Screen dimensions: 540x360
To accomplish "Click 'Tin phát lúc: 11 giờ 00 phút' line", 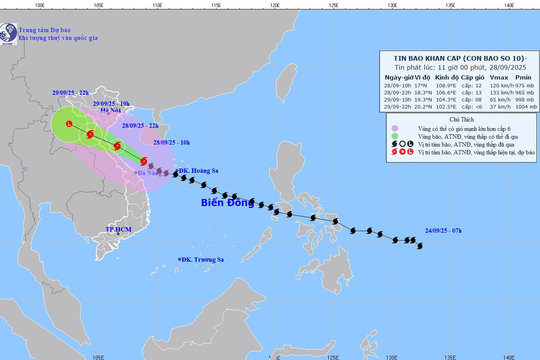I will click(x=460, y=67).
